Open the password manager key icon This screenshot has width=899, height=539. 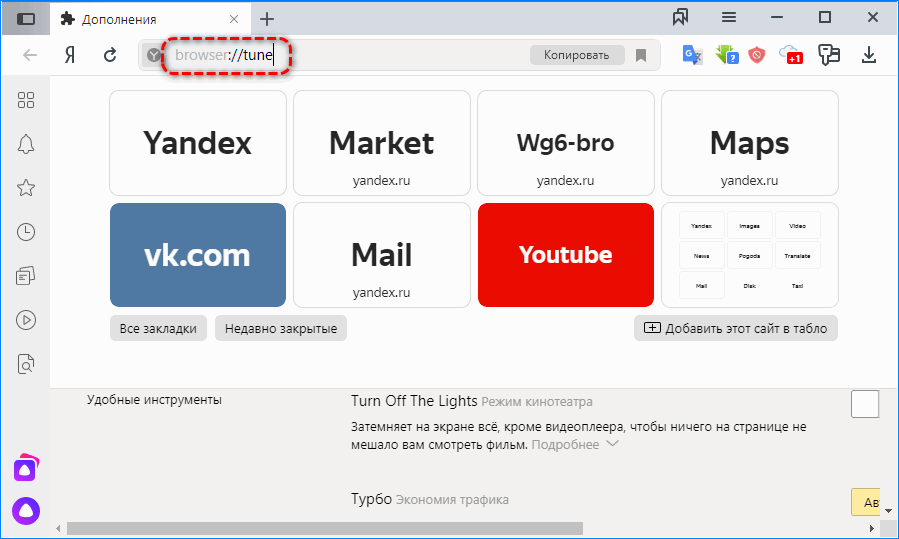828,55
